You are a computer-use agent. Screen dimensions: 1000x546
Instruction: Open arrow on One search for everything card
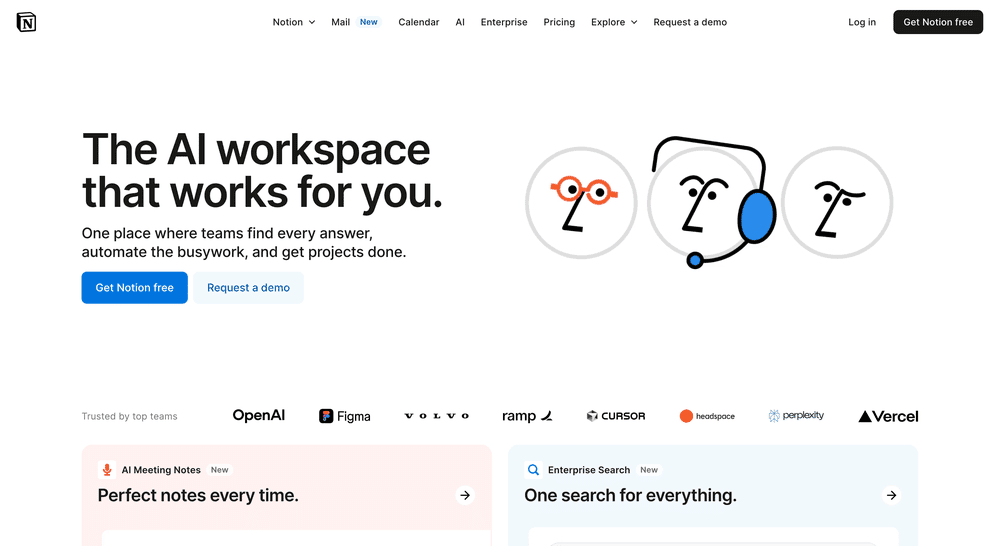coord(891,495)
